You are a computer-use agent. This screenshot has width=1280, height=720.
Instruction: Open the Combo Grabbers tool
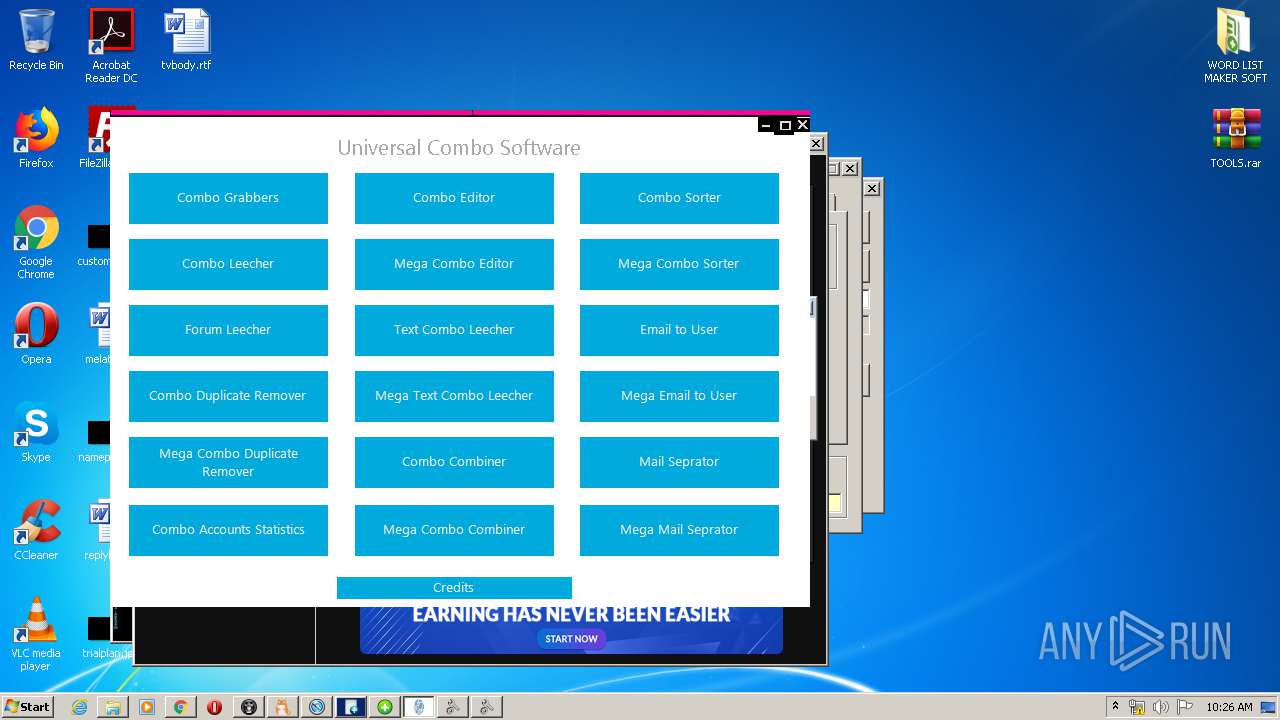coord(228,198)
